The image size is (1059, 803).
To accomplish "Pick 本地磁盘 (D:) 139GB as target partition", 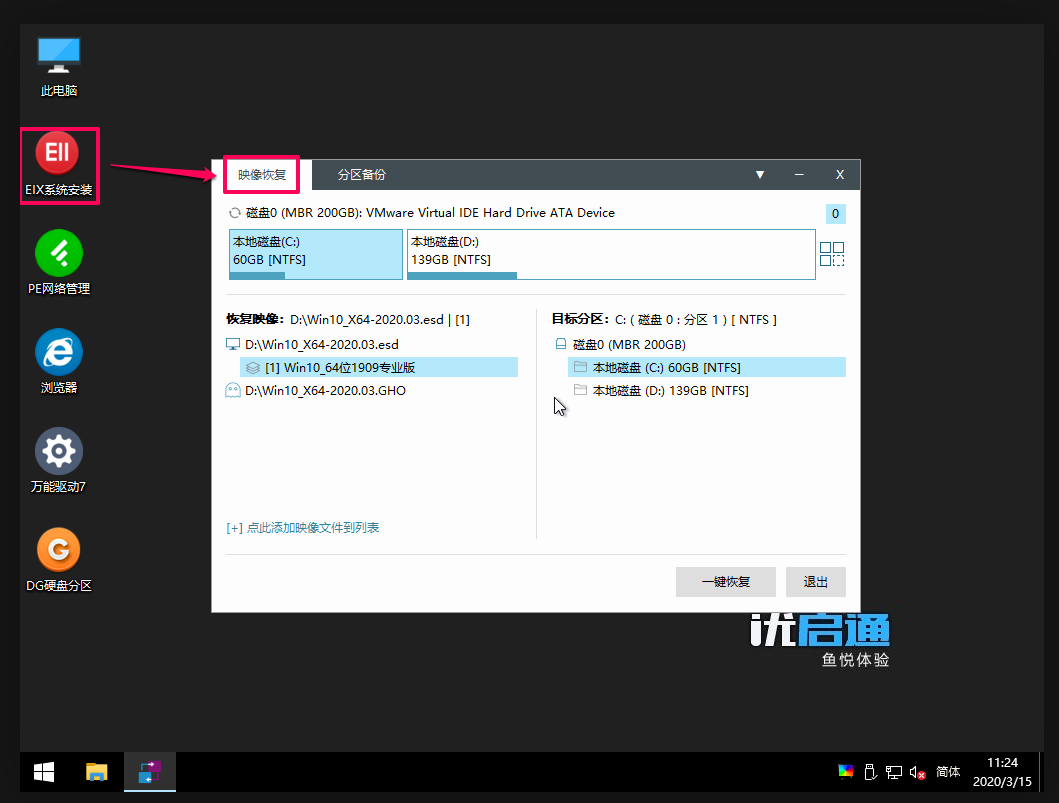I will point(670,391).
